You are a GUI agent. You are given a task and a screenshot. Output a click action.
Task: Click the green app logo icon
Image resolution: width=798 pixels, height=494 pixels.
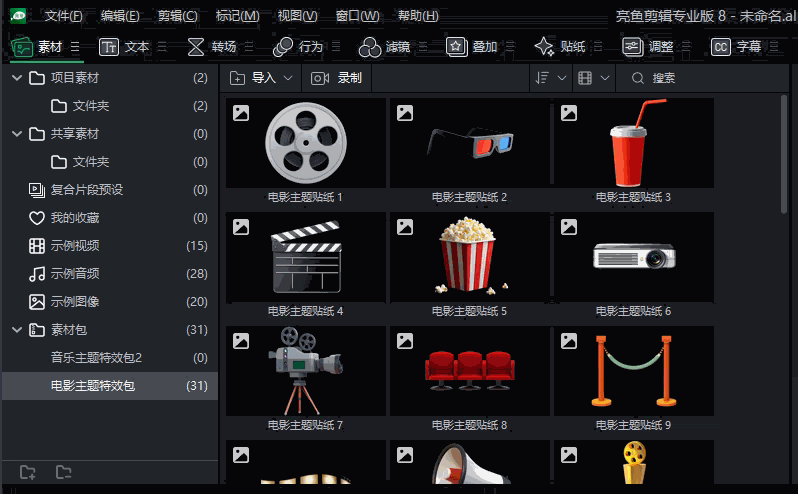click(x=18, y=16)
